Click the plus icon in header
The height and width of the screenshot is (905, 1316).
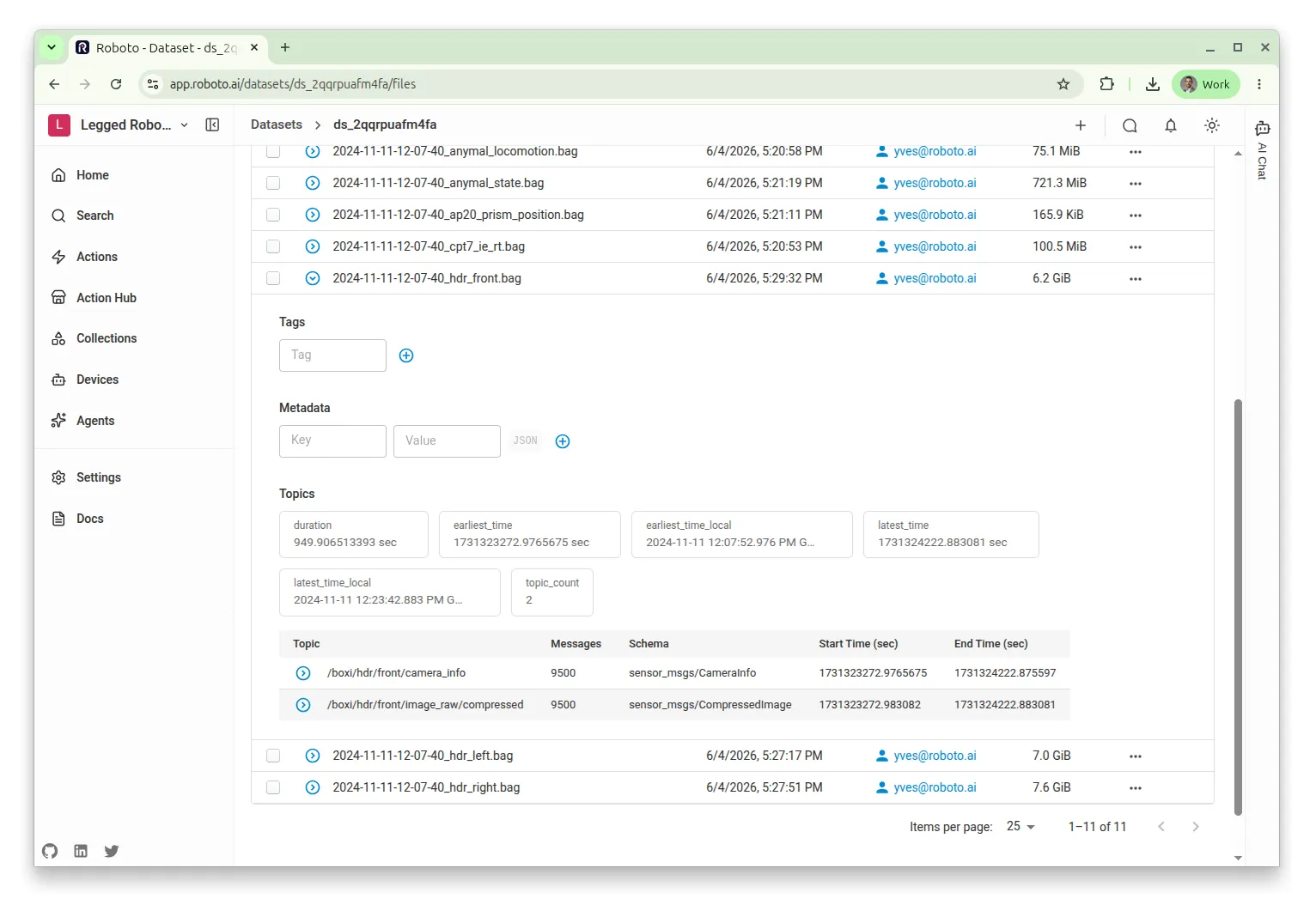1081,125
